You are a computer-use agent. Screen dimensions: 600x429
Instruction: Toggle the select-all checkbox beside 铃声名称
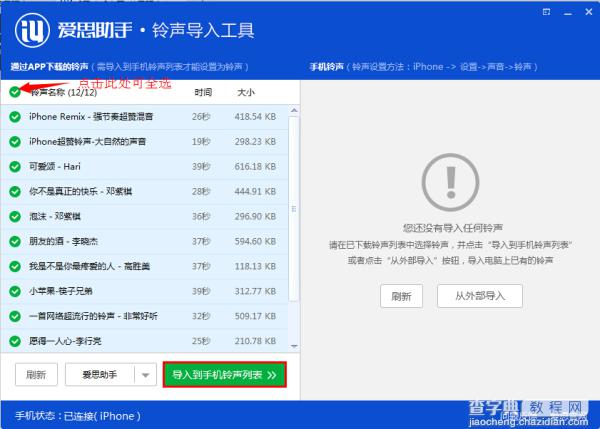[15, 92]
